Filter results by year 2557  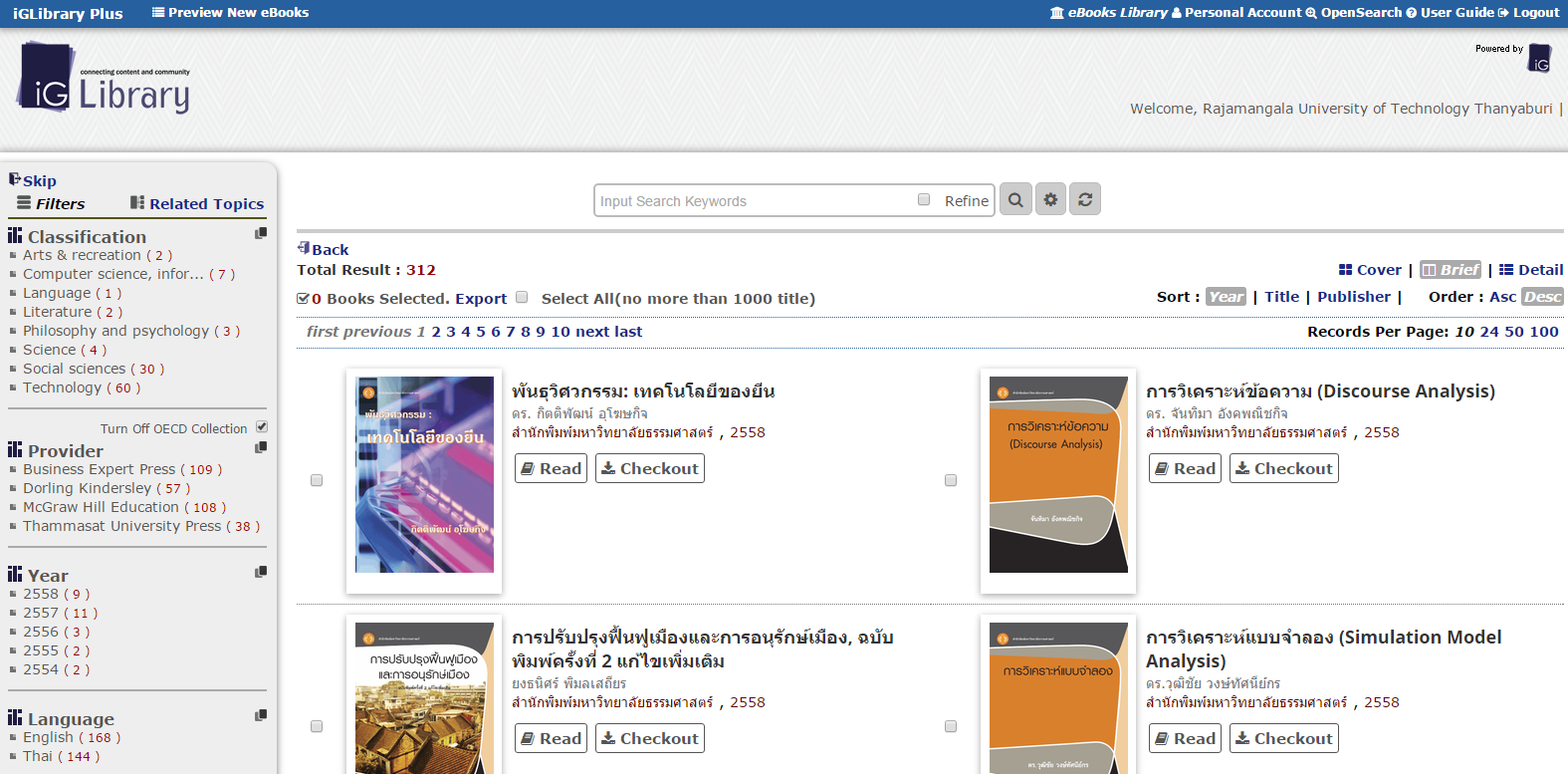point(61,613)
